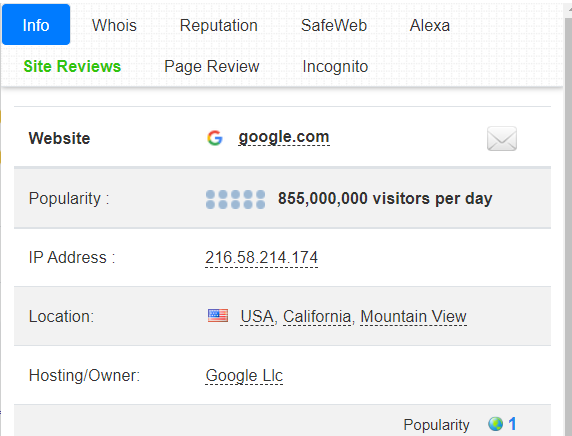Click the popularity dots rating icon
This screenshot has width=572, height=436.
click(235, 199)
